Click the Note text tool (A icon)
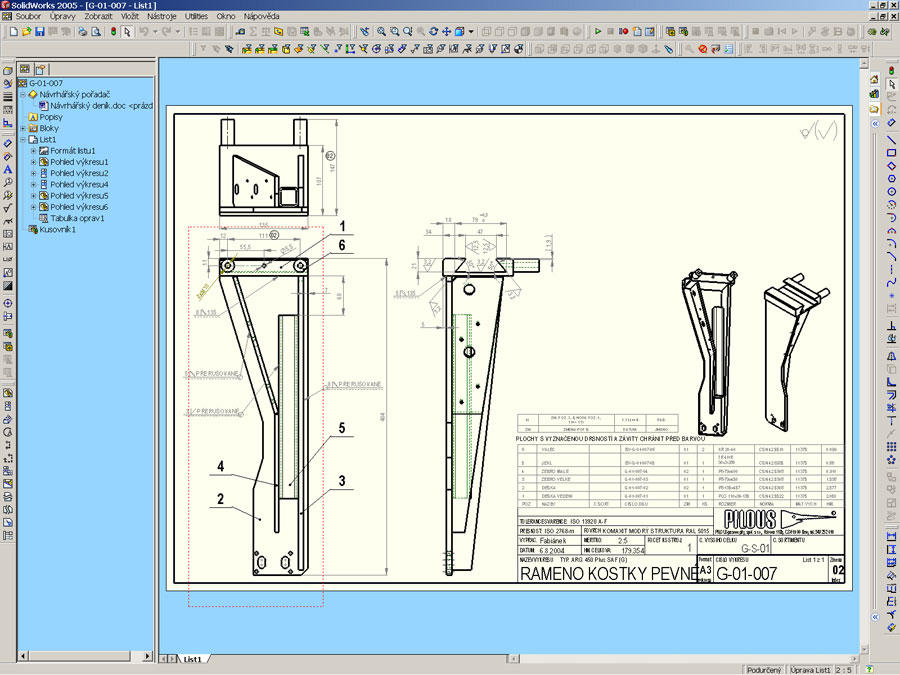 8,170
